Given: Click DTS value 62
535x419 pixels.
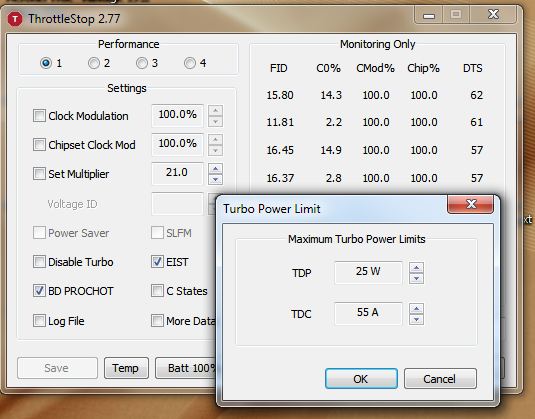Looking at the screenshot, I should coord(477,95).
